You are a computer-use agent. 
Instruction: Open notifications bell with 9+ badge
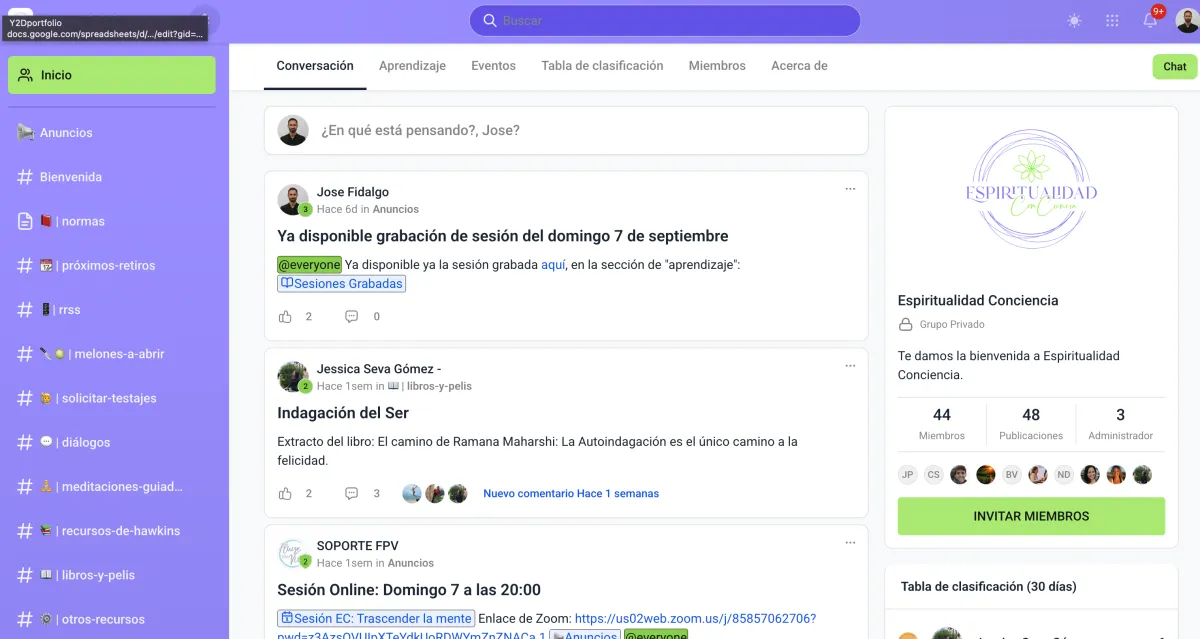pyautogui.click(x=1151, y=20)
